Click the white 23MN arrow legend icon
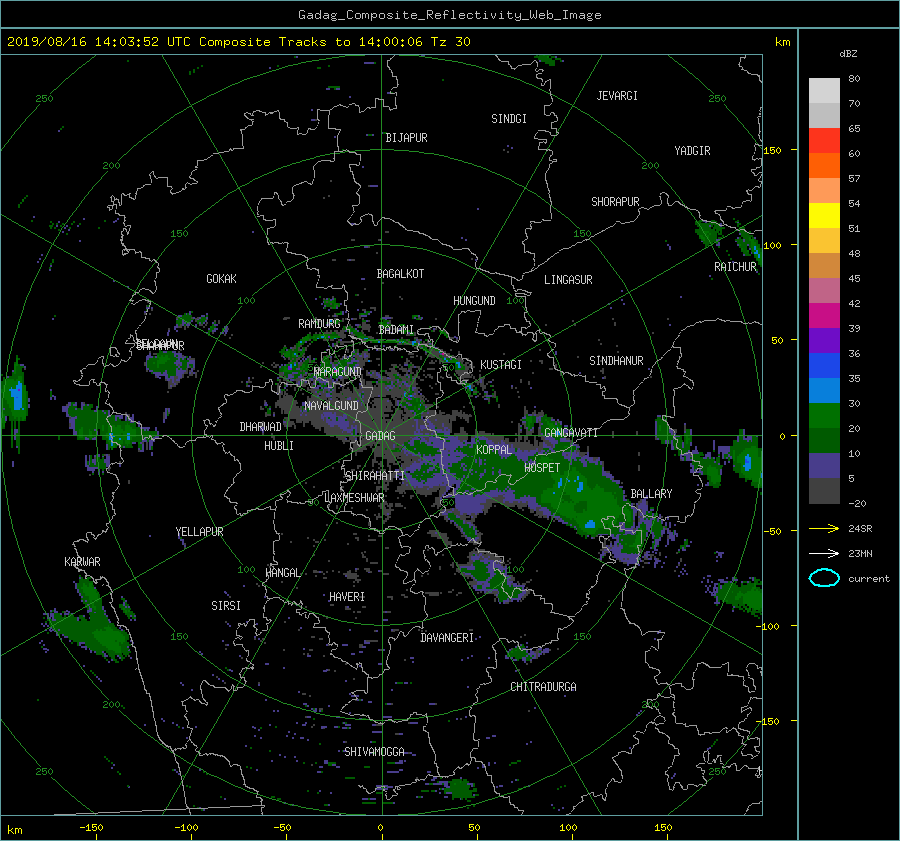Image resolution: width=900 pixels, height=841 pixels. tap(824, 553)
